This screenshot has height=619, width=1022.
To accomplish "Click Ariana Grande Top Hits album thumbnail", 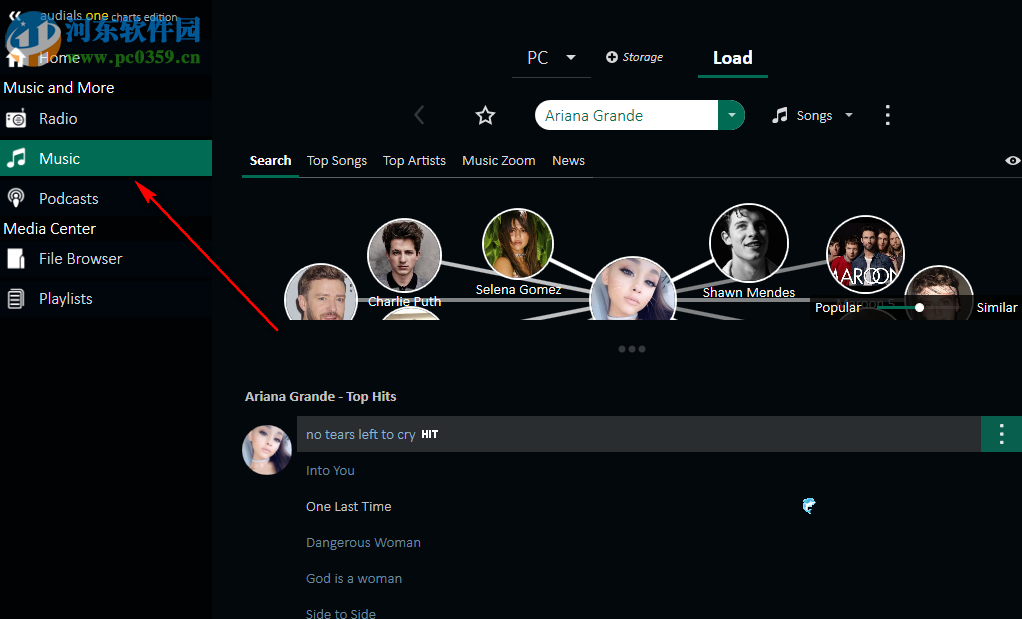I will click(x=267, y=450).
